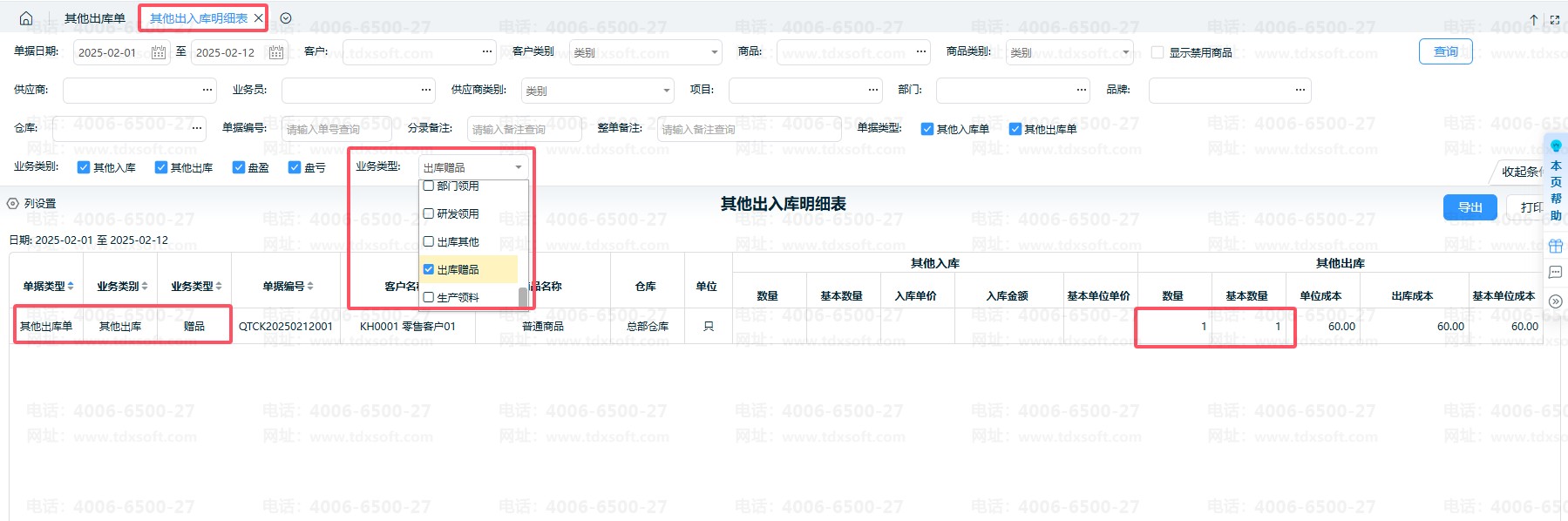
Task: Click the blue 导出 export button
Action: (1470, 207)
